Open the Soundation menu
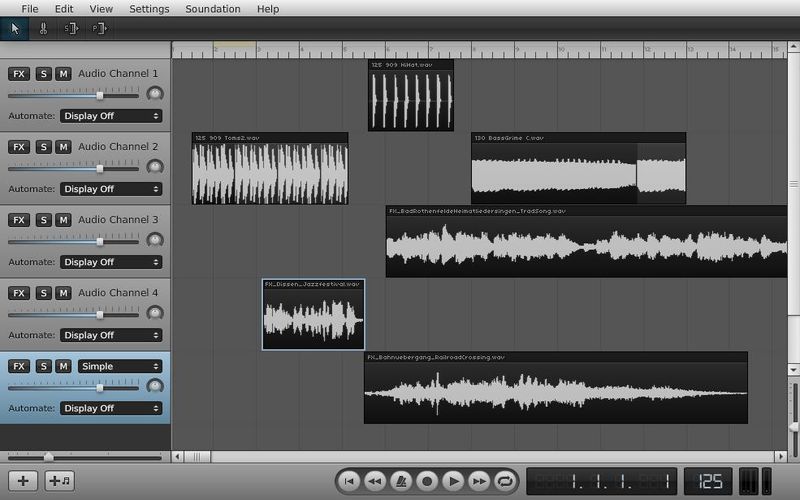 tap(213, 9)
